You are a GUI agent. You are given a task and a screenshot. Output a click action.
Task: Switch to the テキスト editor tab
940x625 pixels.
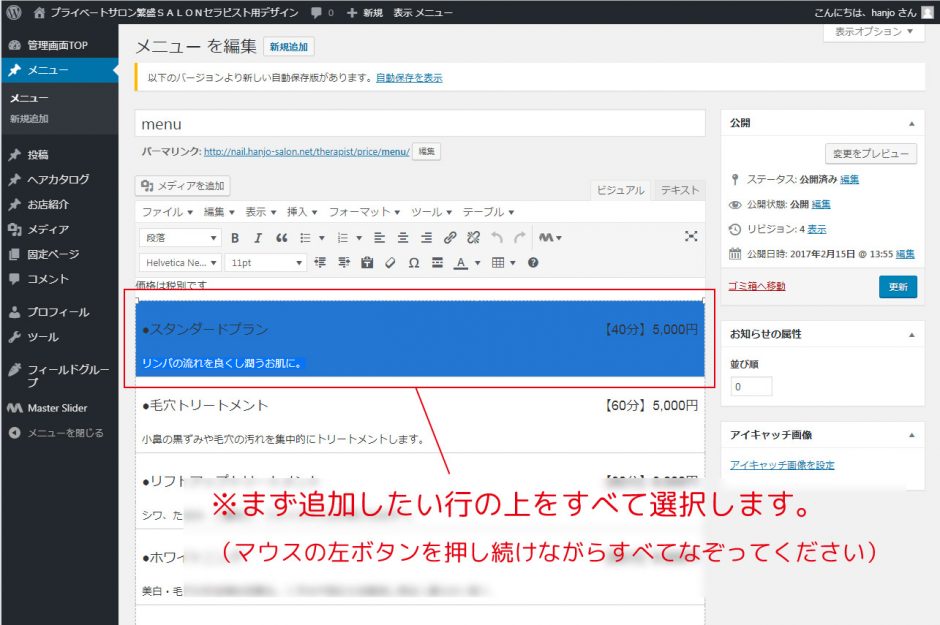[680, 190]
